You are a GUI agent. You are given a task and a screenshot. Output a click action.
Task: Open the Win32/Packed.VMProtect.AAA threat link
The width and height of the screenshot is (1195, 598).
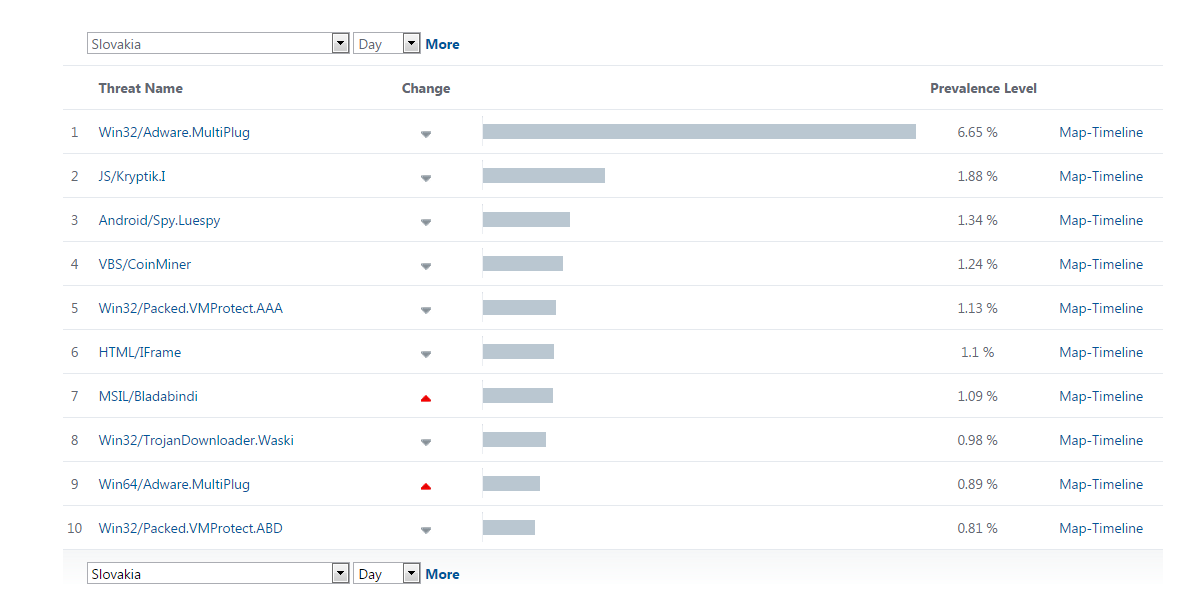click(x=190, y=308)
